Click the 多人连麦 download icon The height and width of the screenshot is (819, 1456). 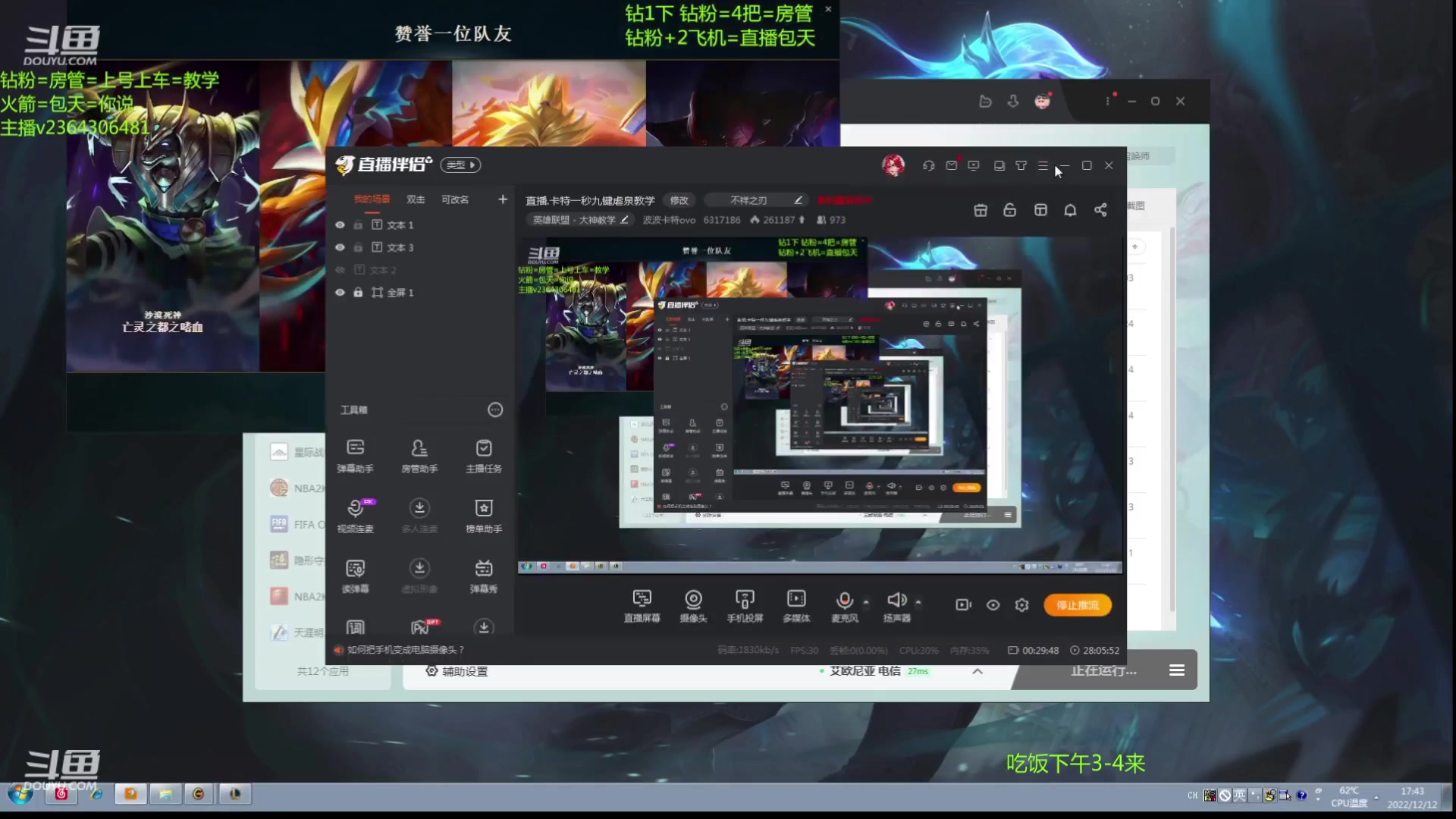coord(419,507)
